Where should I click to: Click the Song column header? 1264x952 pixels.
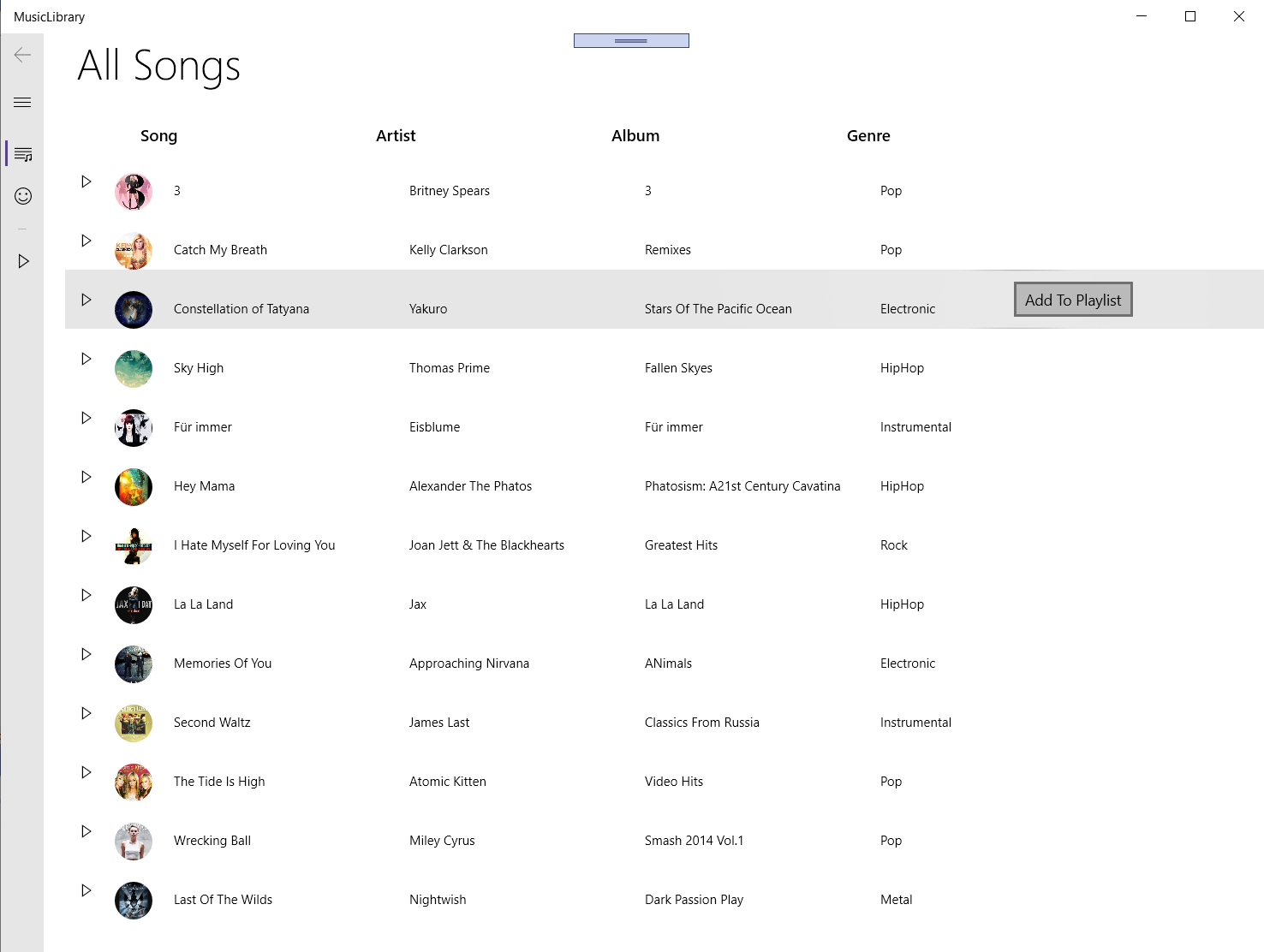pos(158,135)
